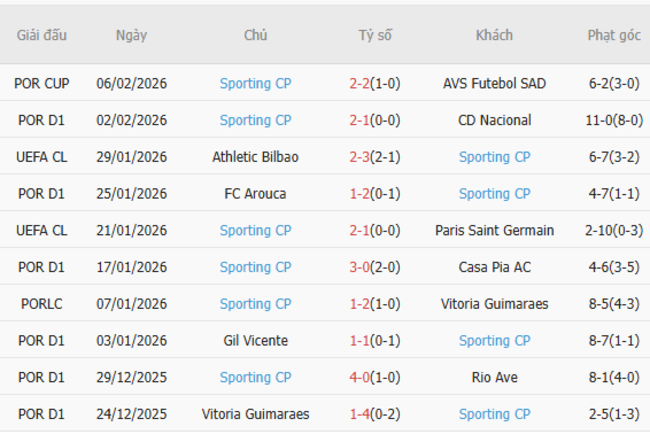650x442 pixels.
Task: Click the "Ngày" column header
Action: point(131,35)
